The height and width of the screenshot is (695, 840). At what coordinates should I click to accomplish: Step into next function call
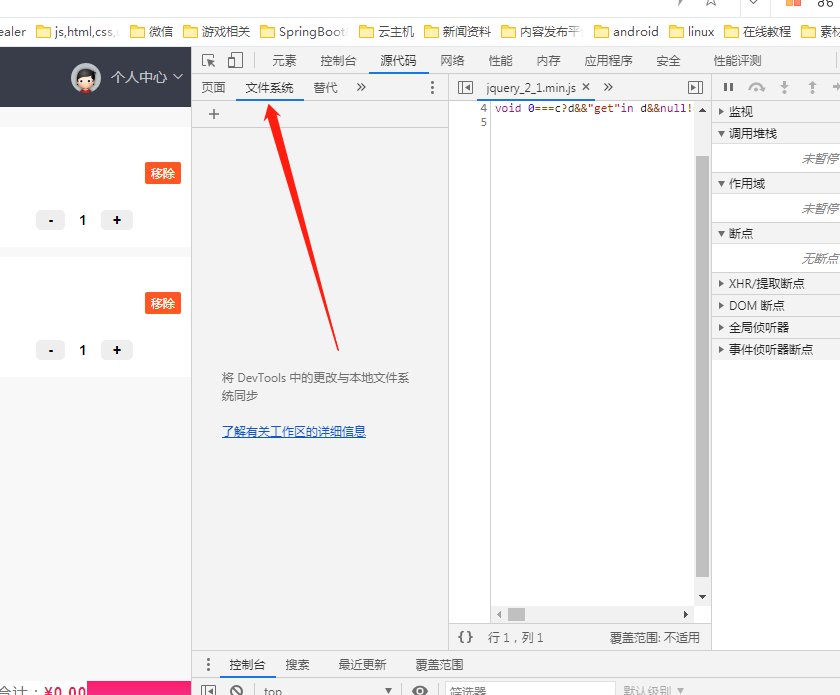784,87
